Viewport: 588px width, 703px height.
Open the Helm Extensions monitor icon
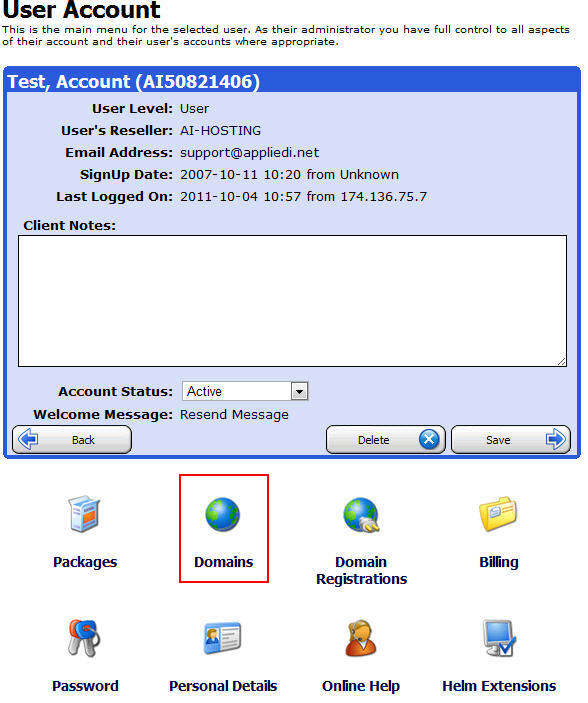point(499,638)
